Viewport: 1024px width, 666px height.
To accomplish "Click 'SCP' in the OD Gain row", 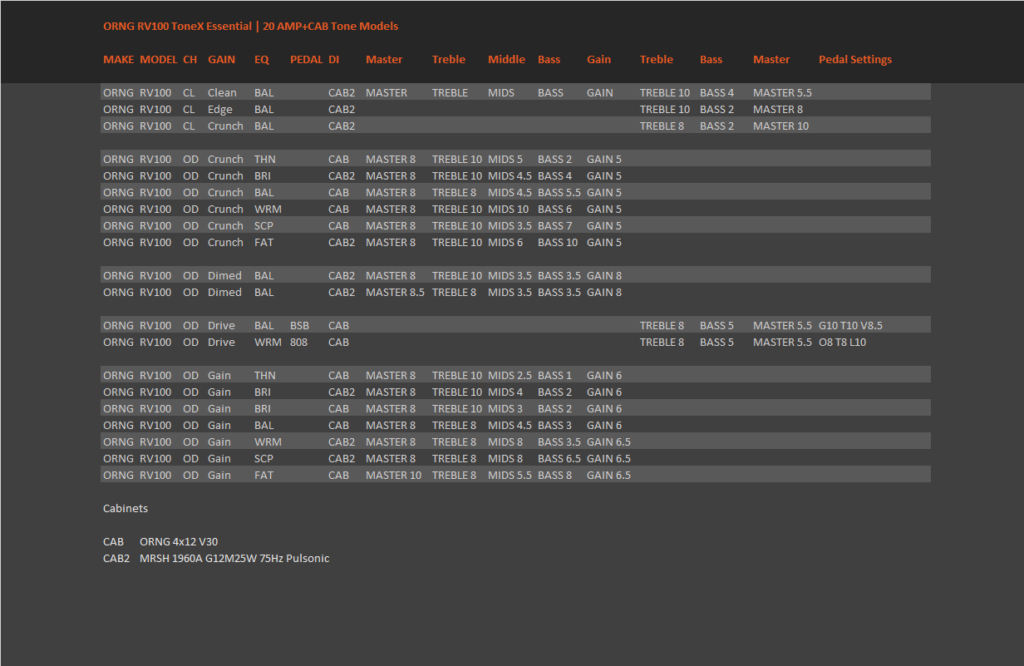I will (263, 459).
